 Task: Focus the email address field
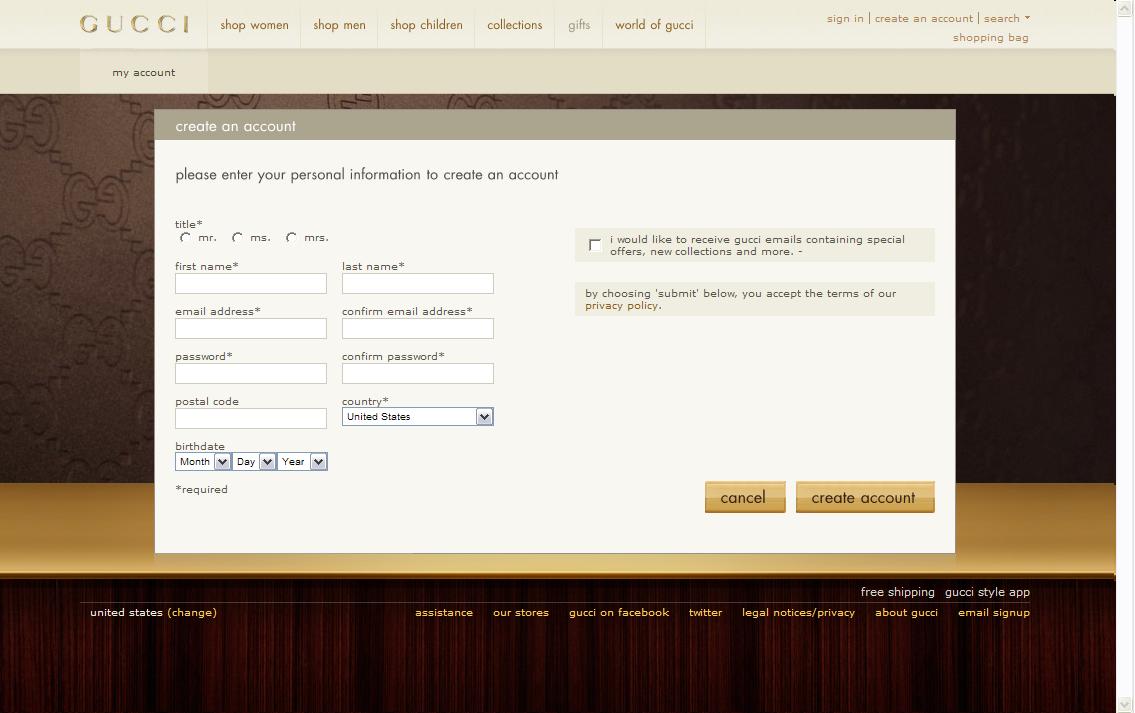pos(250,329)
